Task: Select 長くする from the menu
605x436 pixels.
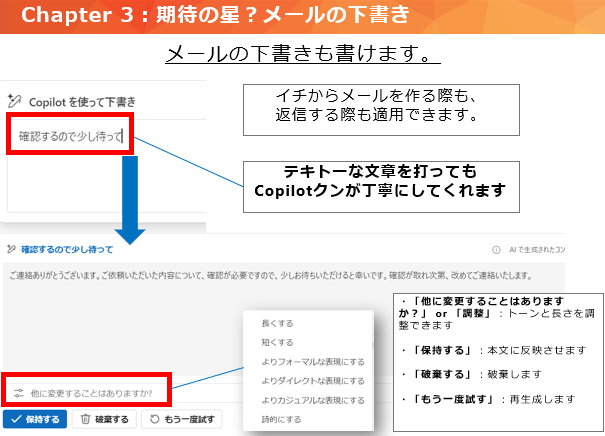Action: click(277, 323)
